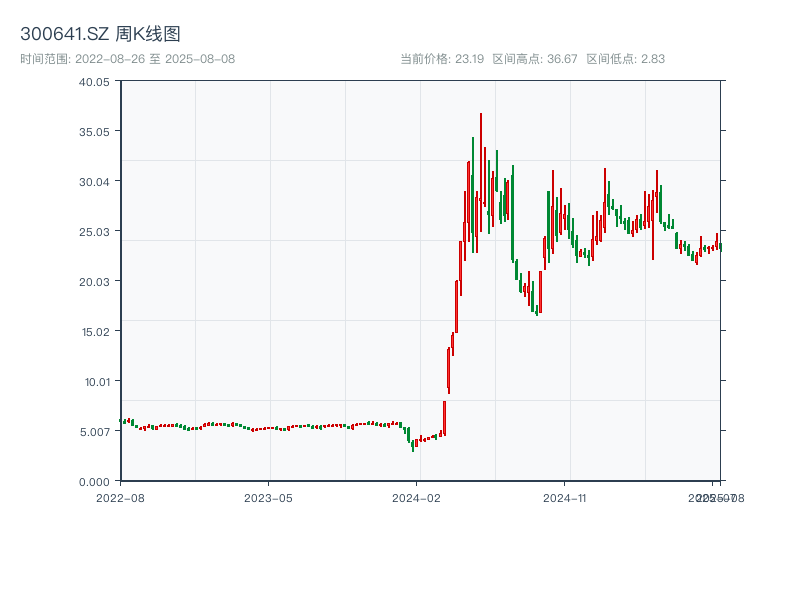Click the tallest red candlestick at the 36.67 peak
The image size is (800, 600).
point(481,172)
